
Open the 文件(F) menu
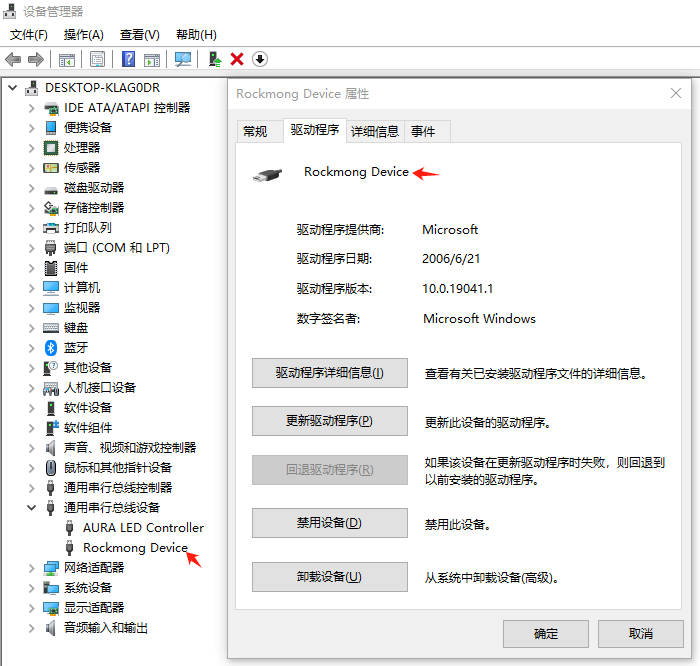click(29, 35)
